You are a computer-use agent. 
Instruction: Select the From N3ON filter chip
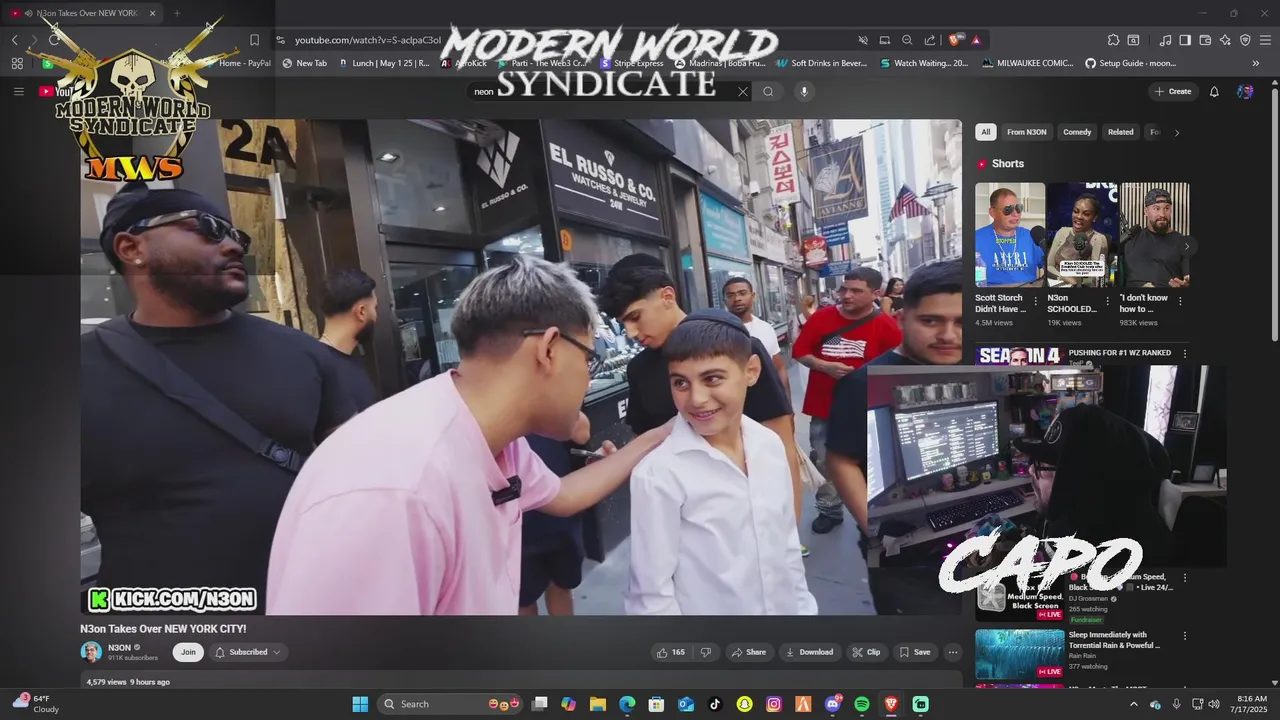pyautogui.click(x=1026, y=132)
